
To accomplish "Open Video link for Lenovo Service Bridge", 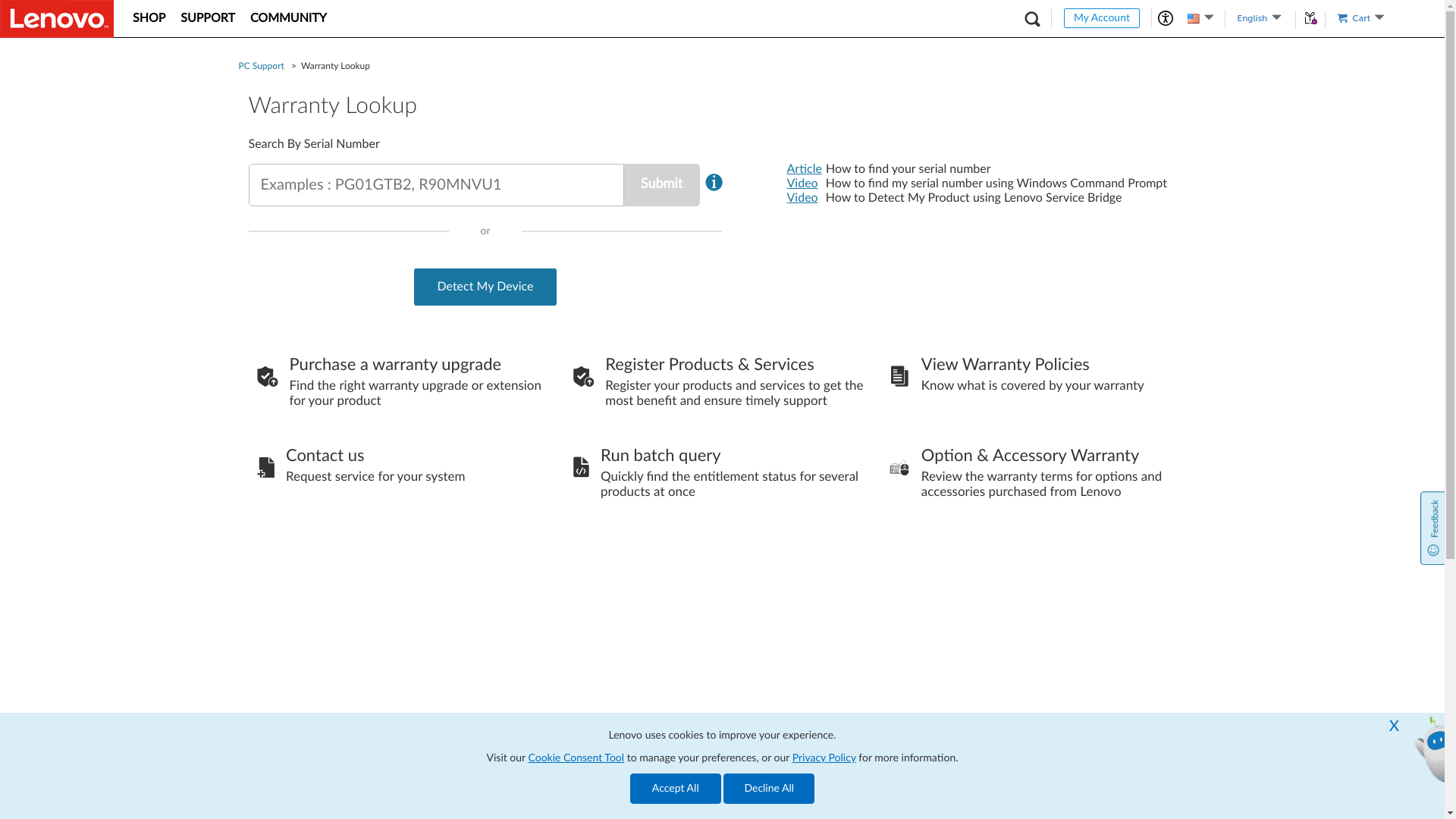I will 802,198.
